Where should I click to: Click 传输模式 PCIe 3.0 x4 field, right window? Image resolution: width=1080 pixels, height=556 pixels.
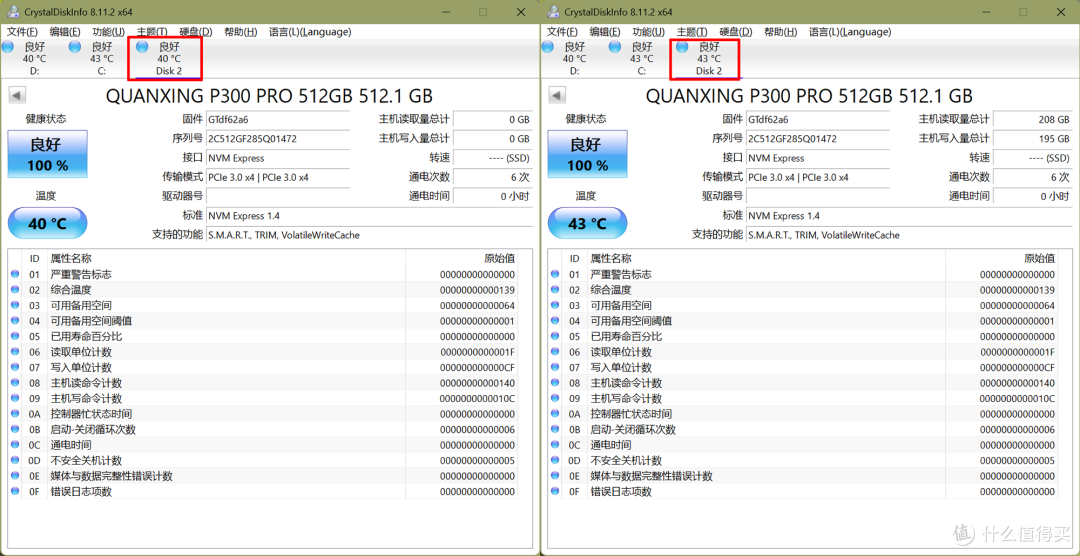pyautogui.click(x=818, y=177)
